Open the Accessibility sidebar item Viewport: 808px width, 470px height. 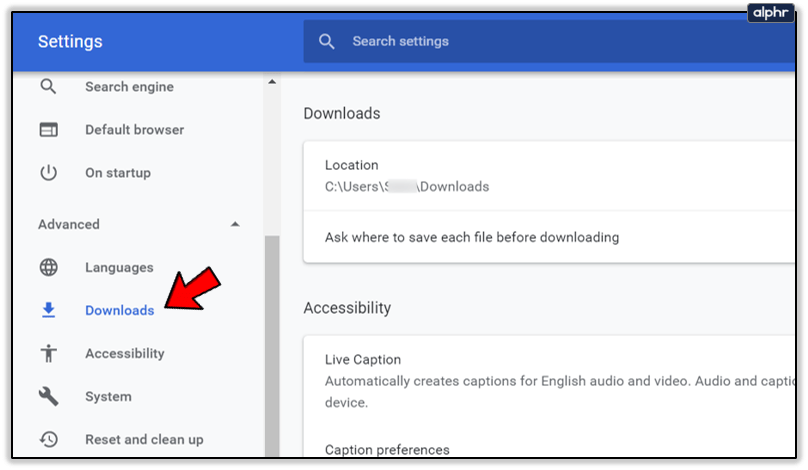coord(125,354)
